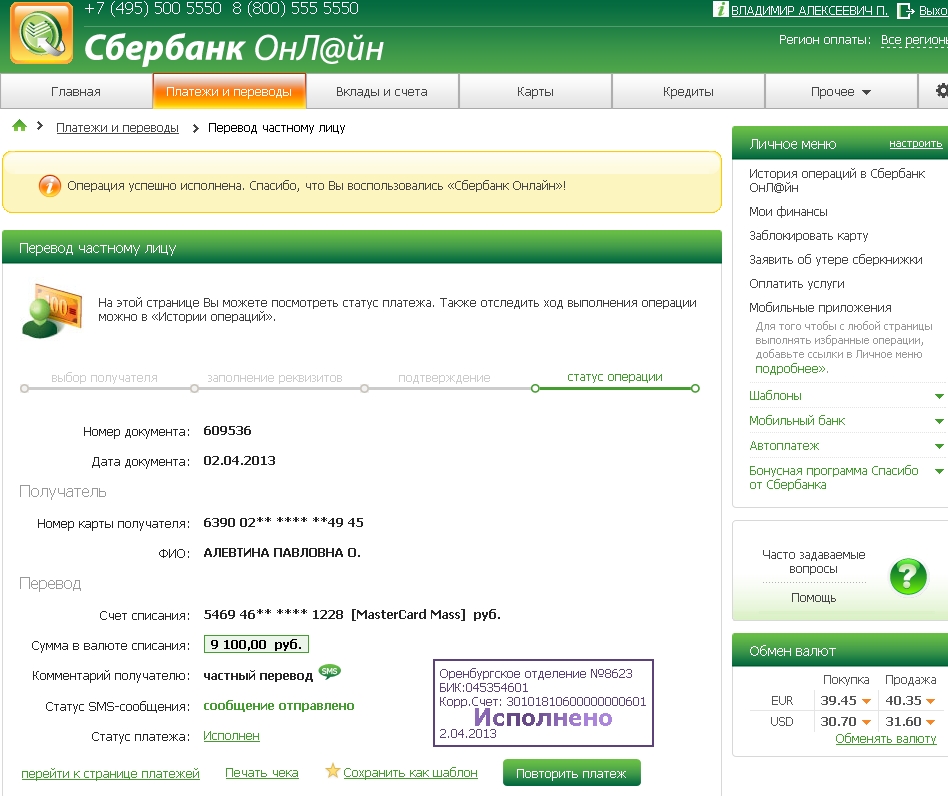Open the Главная tab

click(76, 92)
